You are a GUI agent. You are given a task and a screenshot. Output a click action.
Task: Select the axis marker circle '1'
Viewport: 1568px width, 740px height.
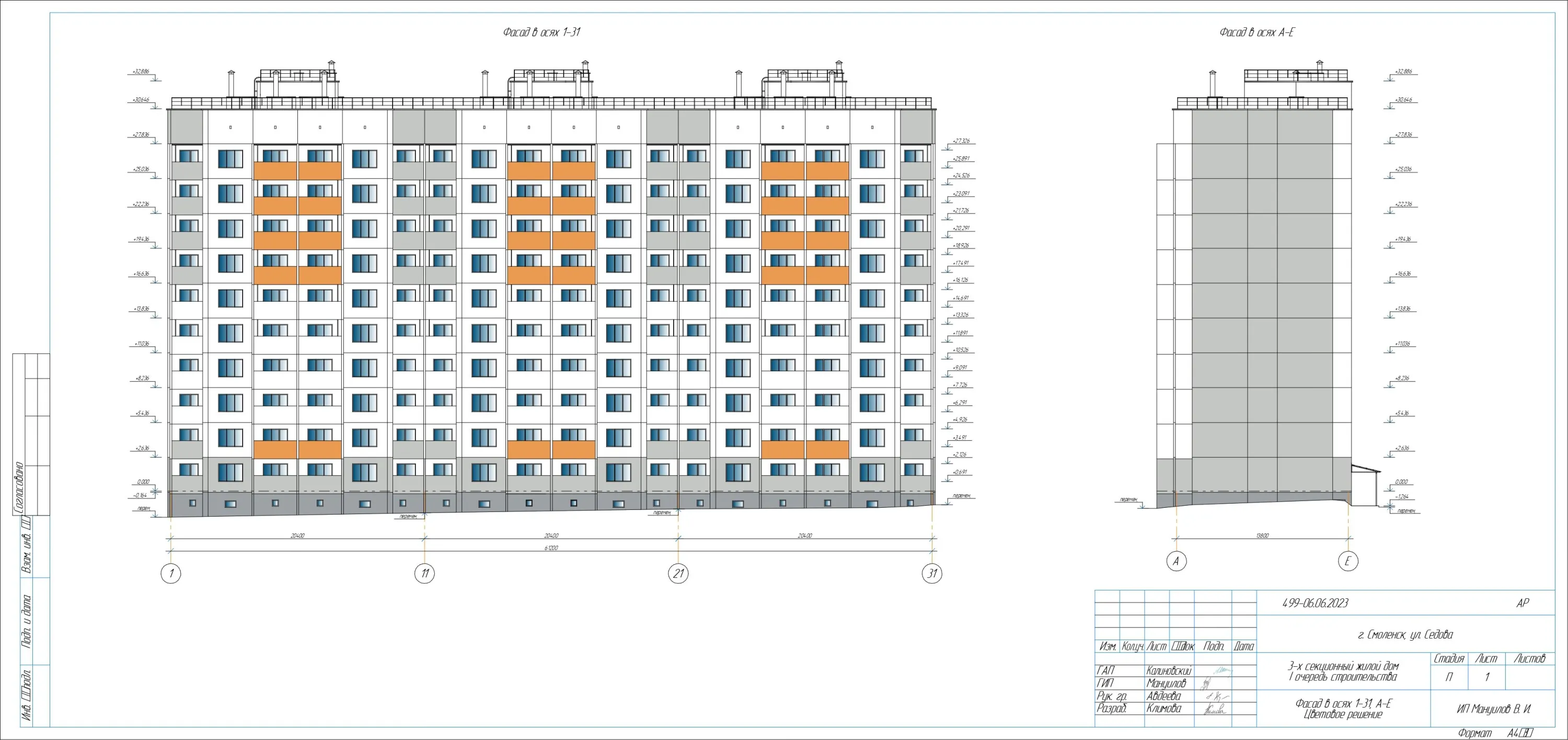pos(171,573)
